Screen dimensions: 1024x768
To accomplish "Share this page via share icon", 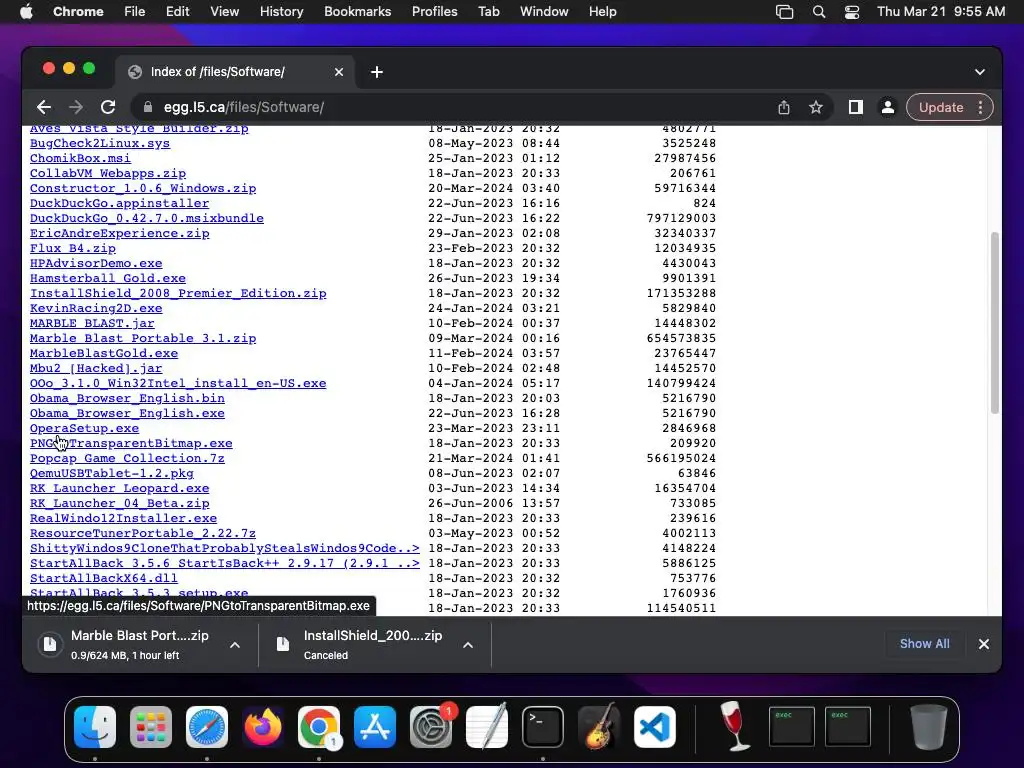I will [x=784, y=107].
